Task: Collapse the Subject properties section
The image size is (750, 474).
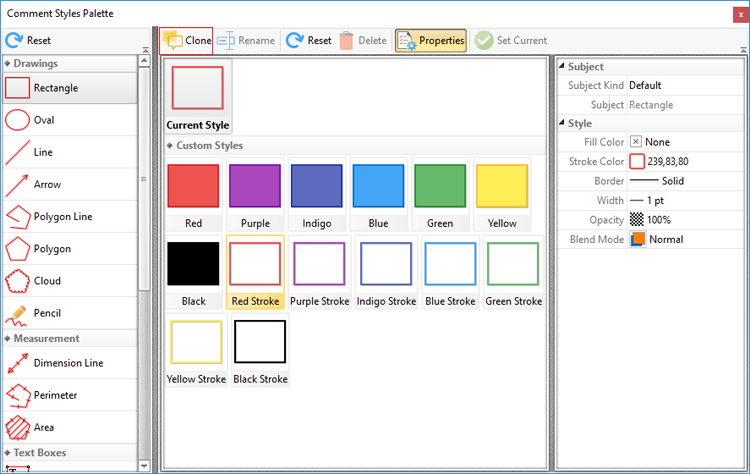Action: [x=561, y=67]
